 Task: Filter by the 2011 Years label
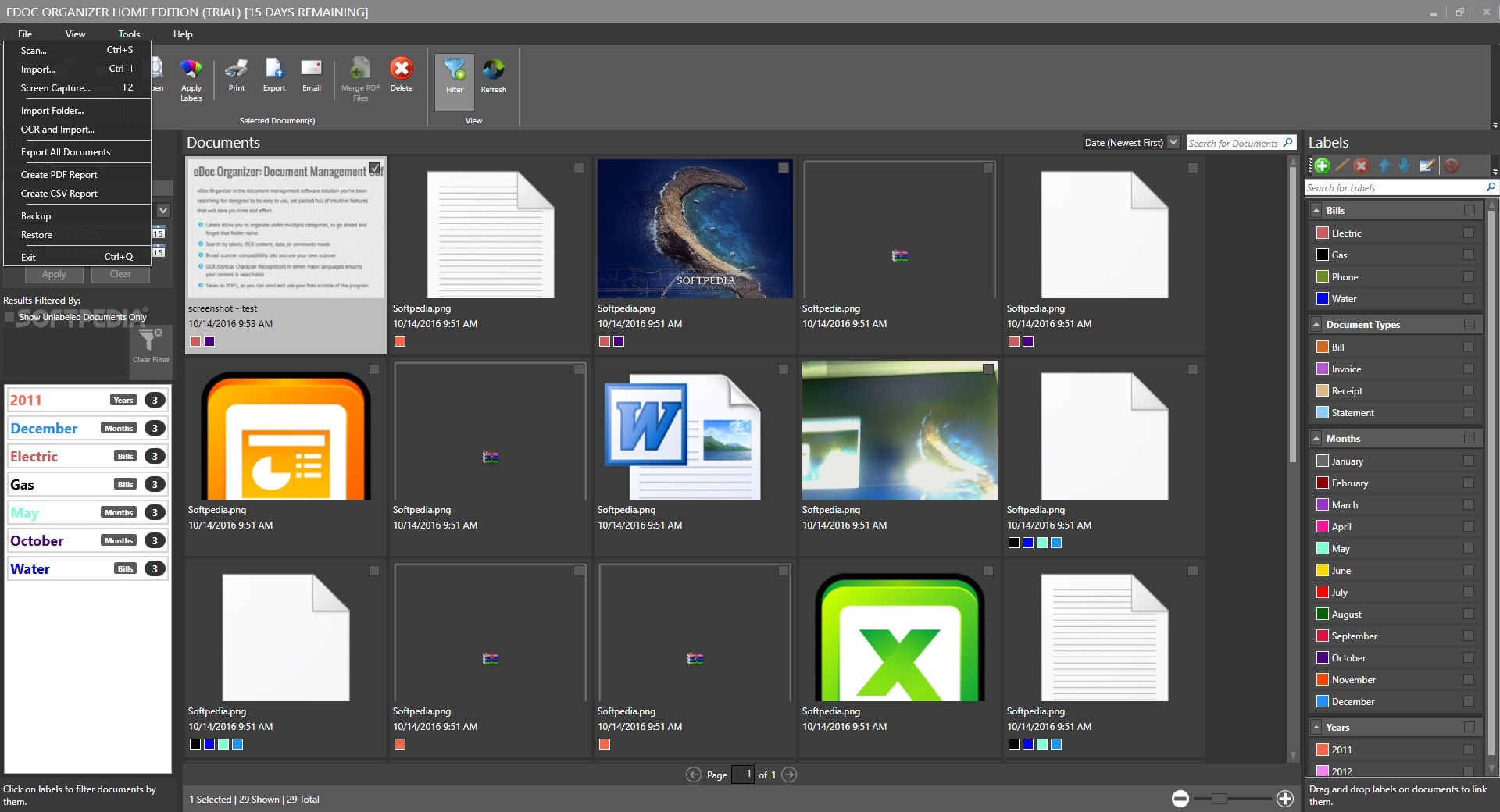click(87, 400)
